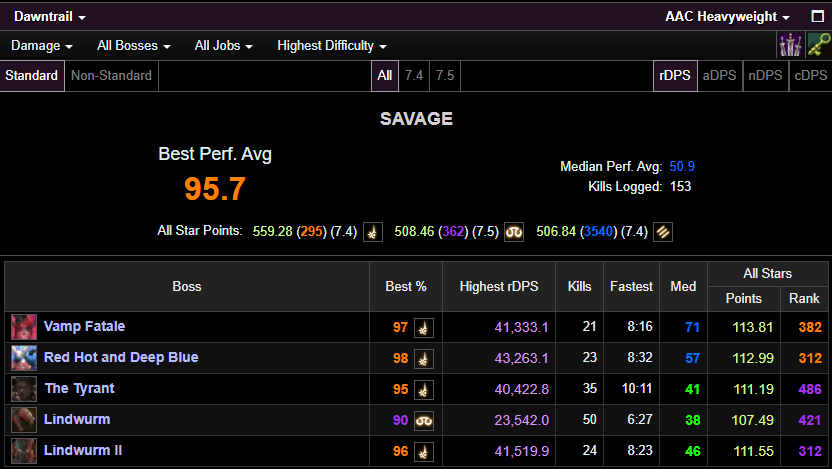Switch to the cDPS metric tab
Image resolution: width=832 pixels, height=469 pixels.
click(811, 76)
